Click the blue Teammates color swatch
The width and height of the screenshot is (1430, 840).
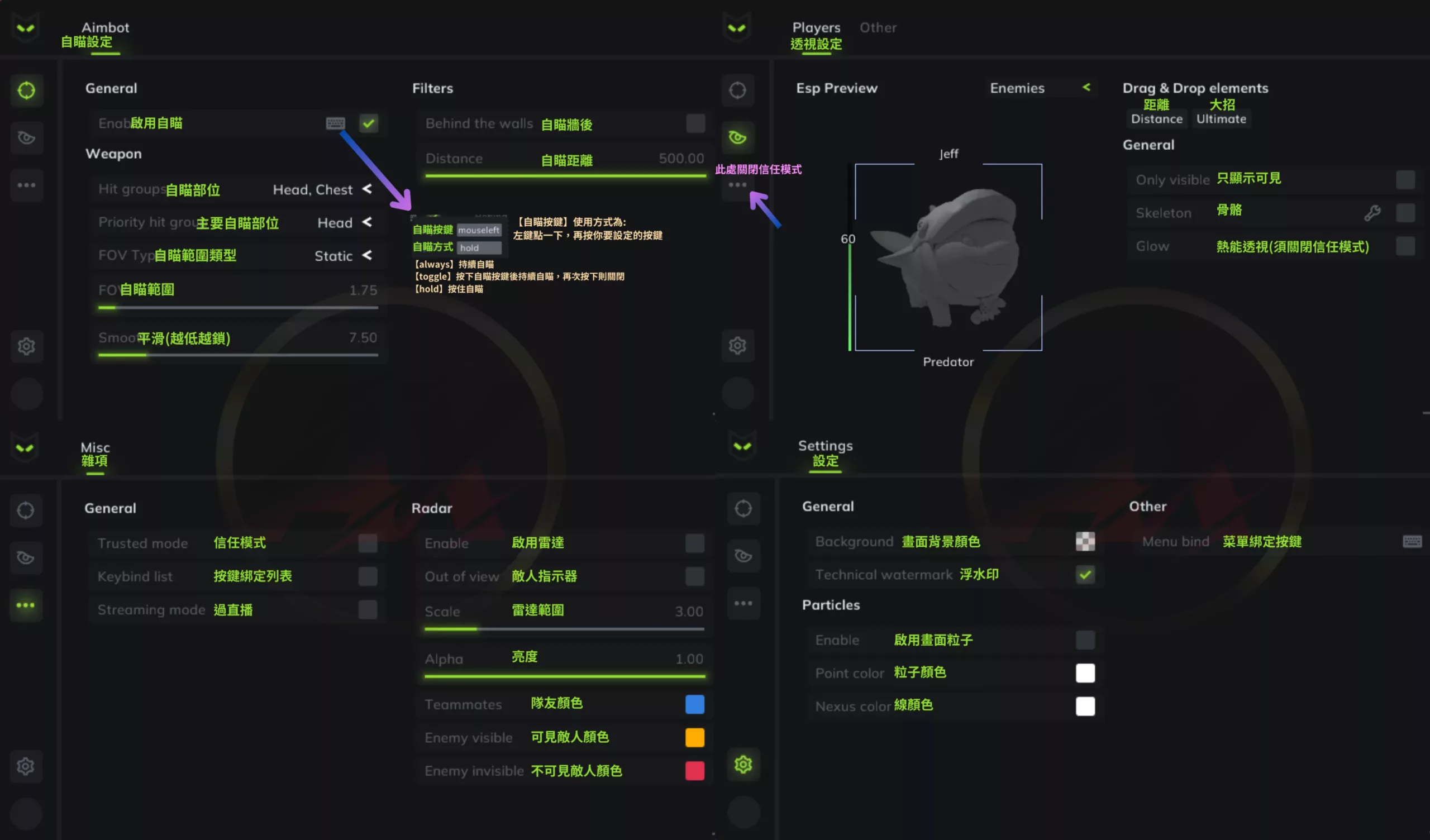pyautogui.click(x=694, y=704)
